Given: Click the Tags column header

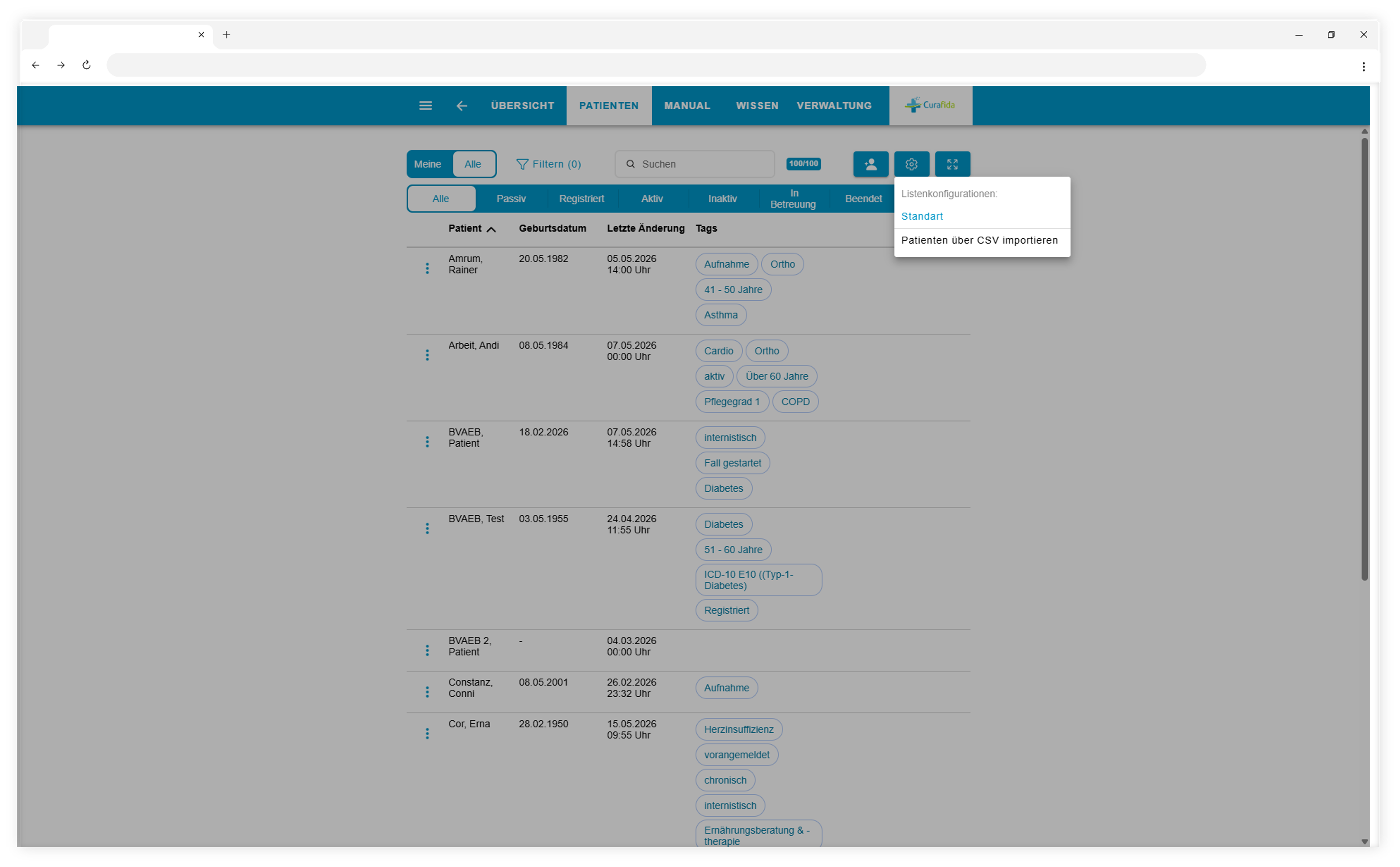Looking at the screenshot, I should point(706,228).
